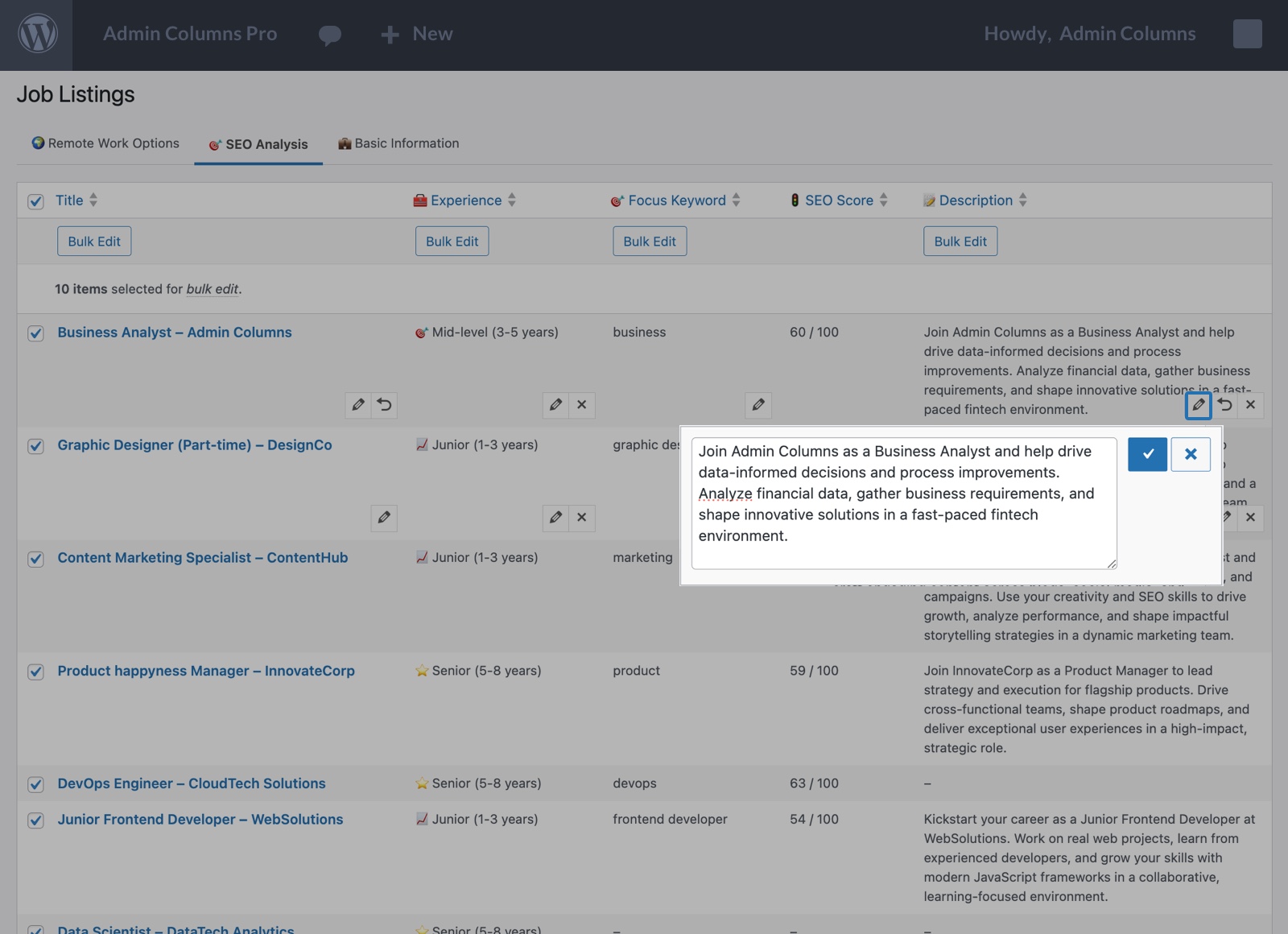Clear Experience value for Business Analyst row
The height and width of the screenshot is (934, 1288).
(x=582, y=405)
